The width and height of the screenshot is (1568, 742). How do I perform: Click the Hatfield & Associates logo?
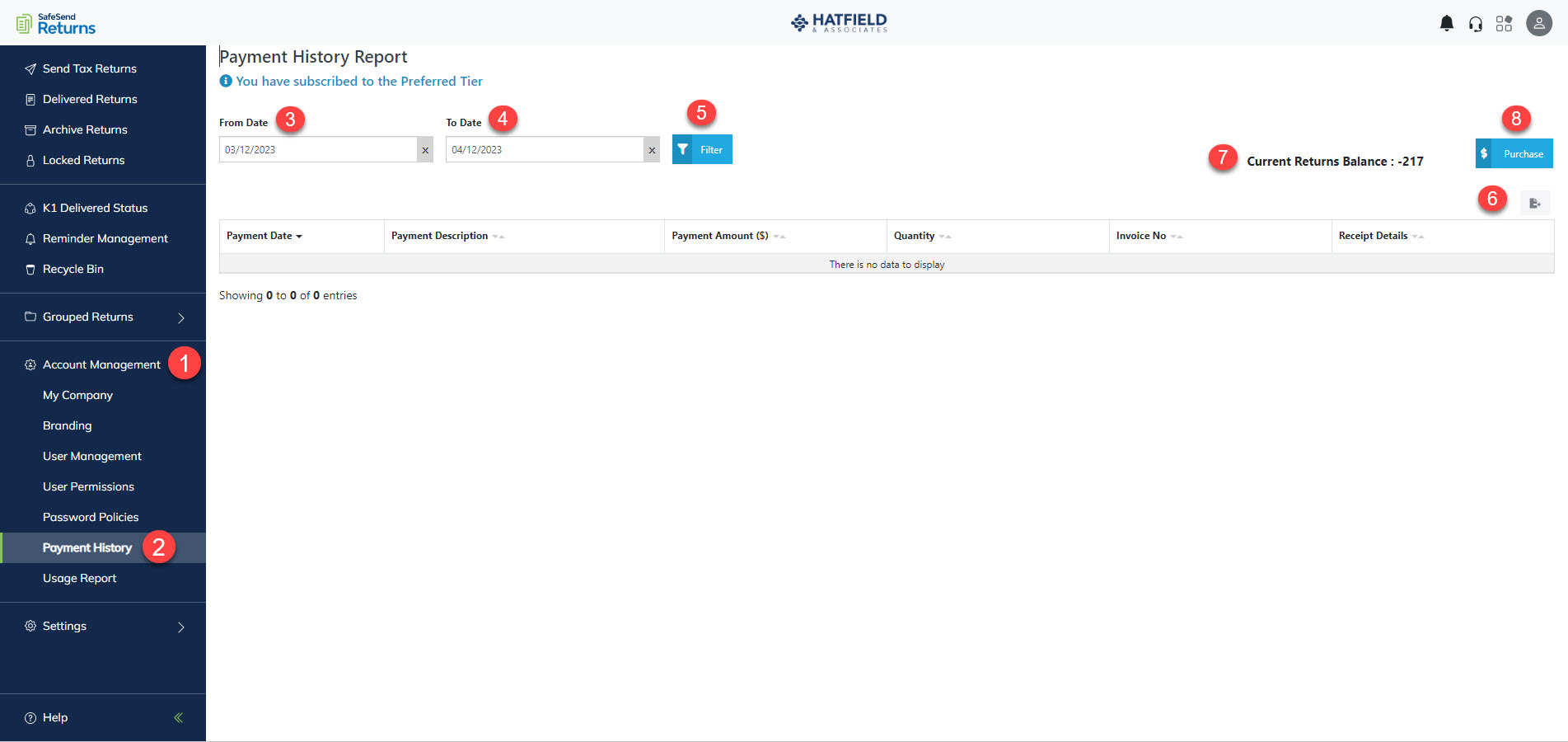838,23
